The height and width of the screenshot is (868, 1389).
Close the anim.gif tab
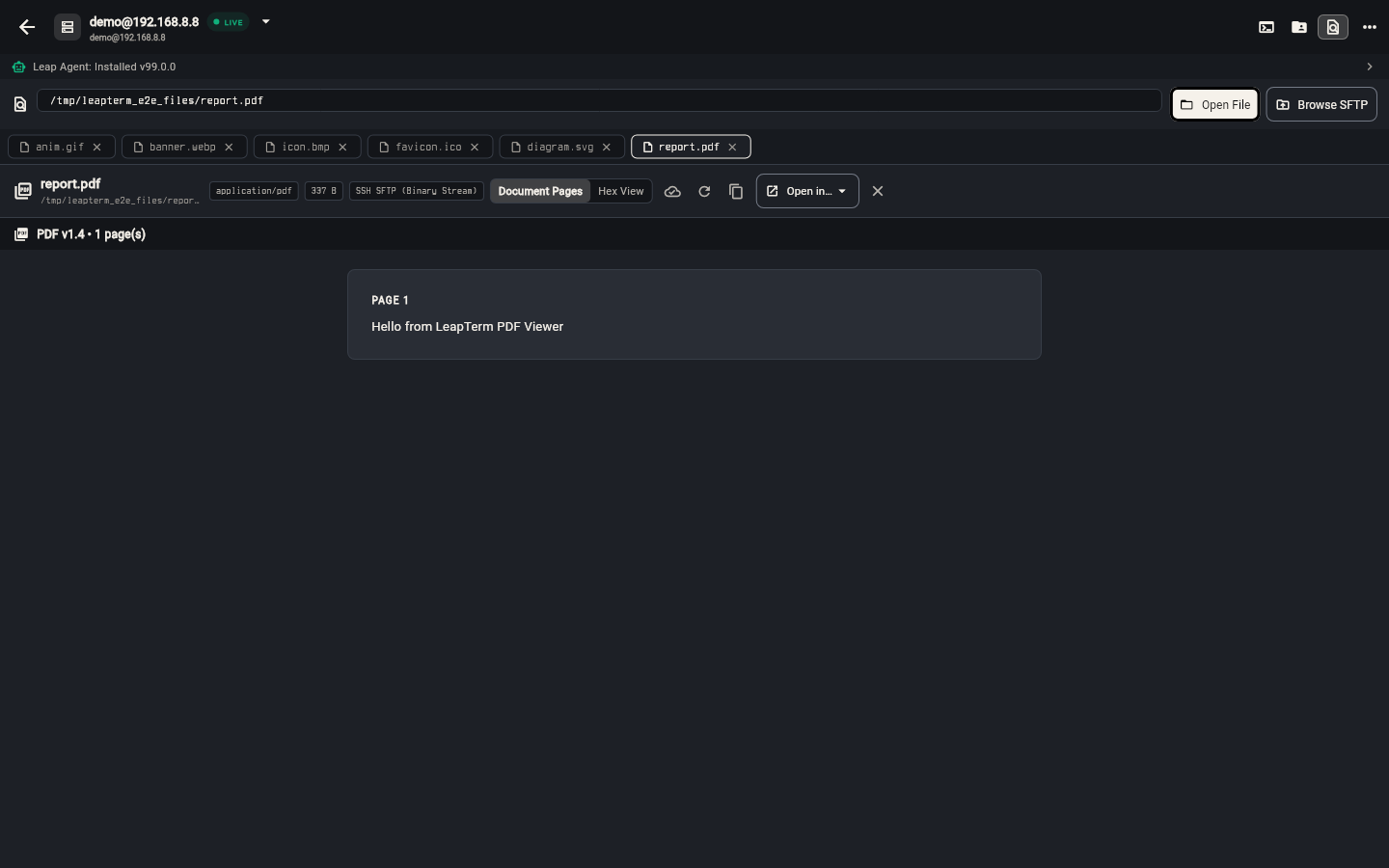click(x=97, y=147)
